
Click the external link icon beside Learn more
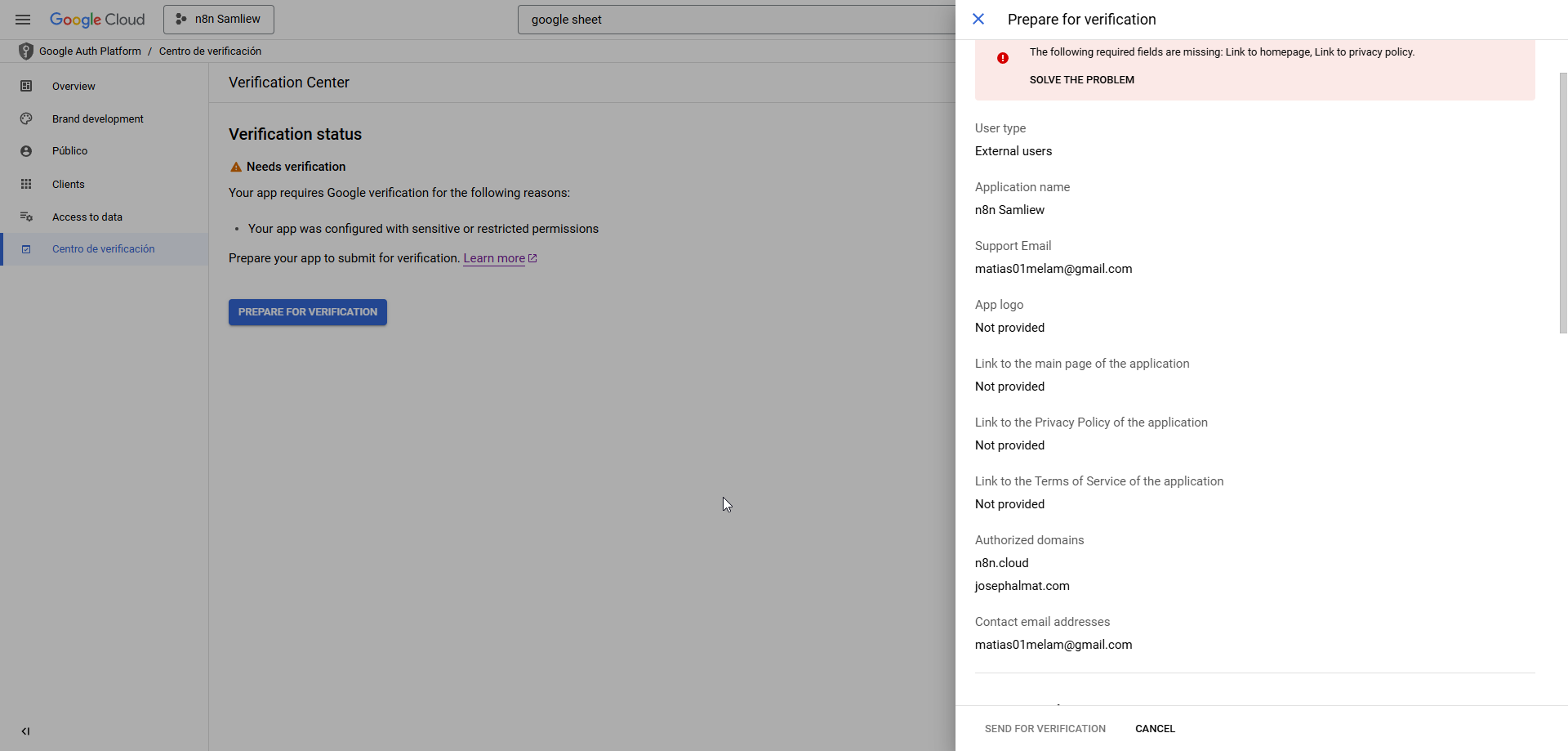pyautogui.click(x=532, y=258)
